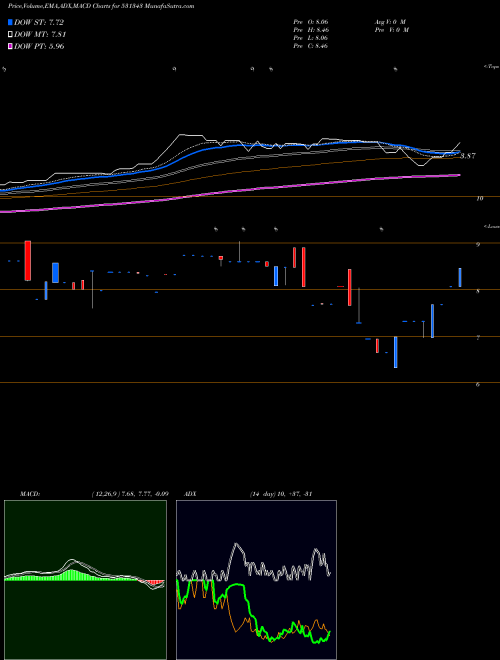Click the last blue candlestick on the right
Image resolution: width=500 pixels, height=660 pixels.
(460, 277)
